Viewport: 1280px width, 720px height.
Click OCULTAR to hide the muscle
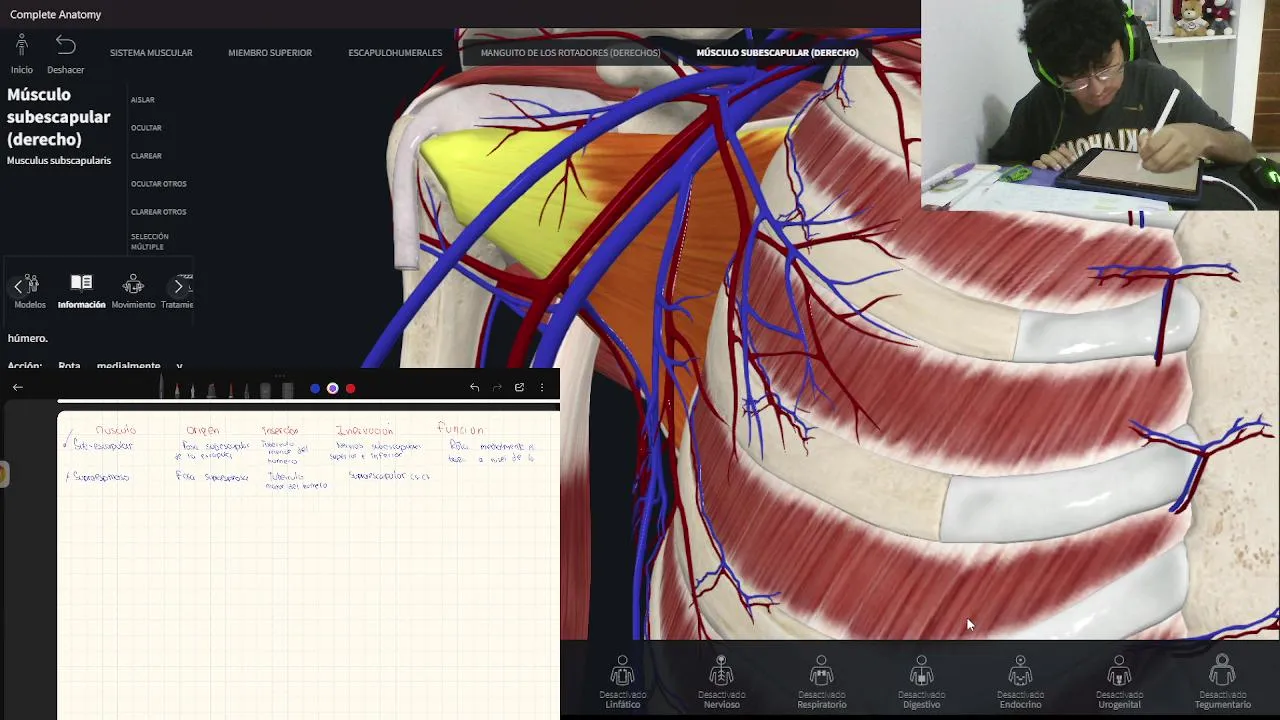point(146,128)
